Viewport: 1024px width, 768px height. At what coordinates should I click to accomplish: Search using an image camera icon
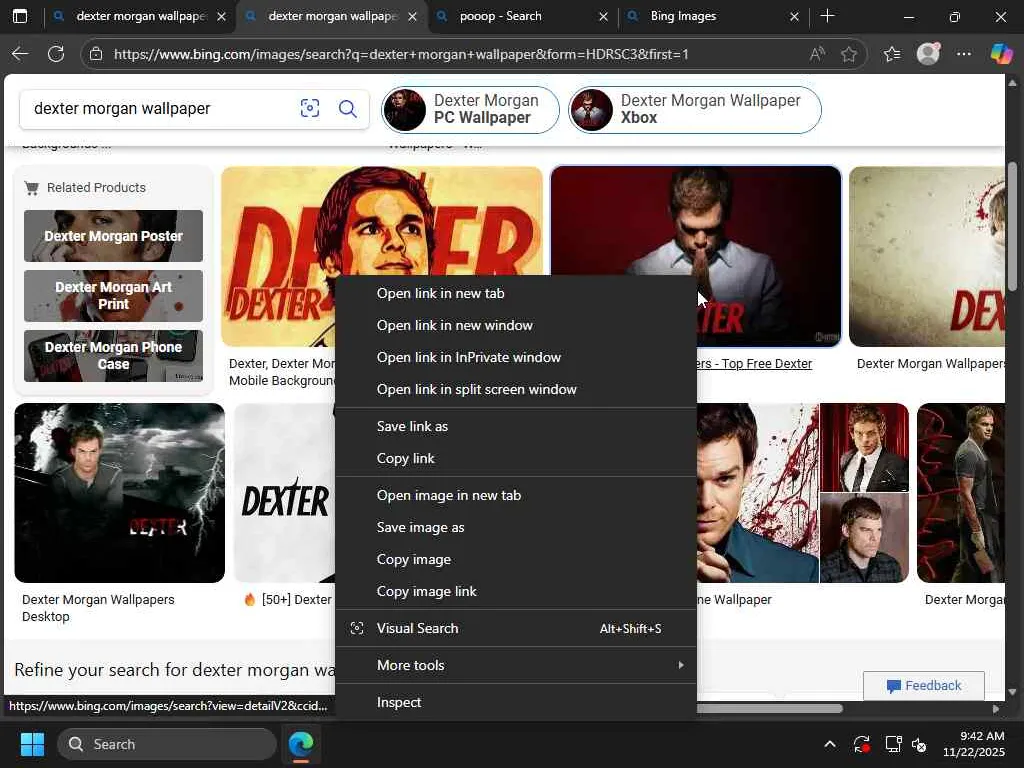pos(310,108)
